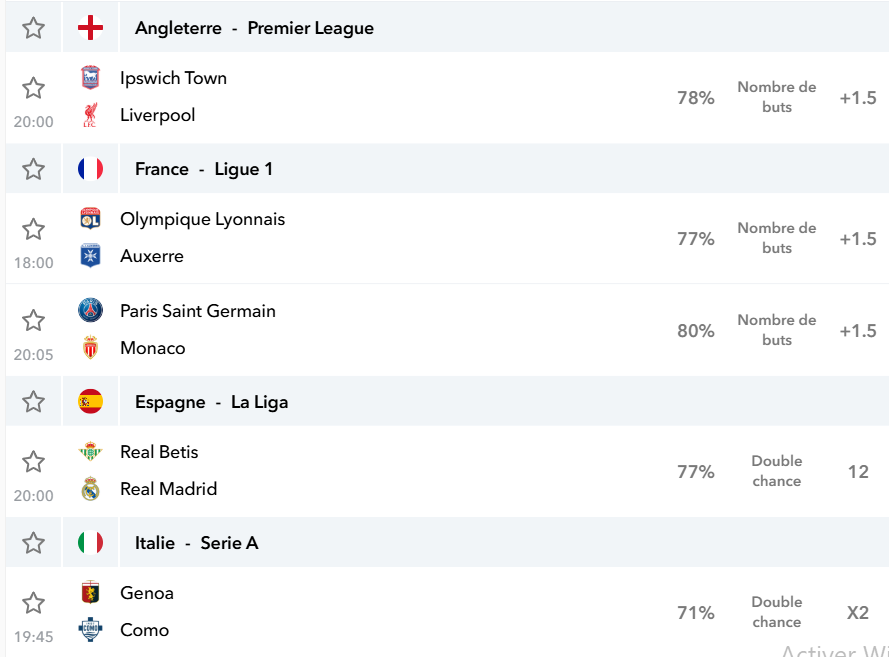The image size is (889, 657).
Task: Click the Genoa club crest
Action: 90,593
